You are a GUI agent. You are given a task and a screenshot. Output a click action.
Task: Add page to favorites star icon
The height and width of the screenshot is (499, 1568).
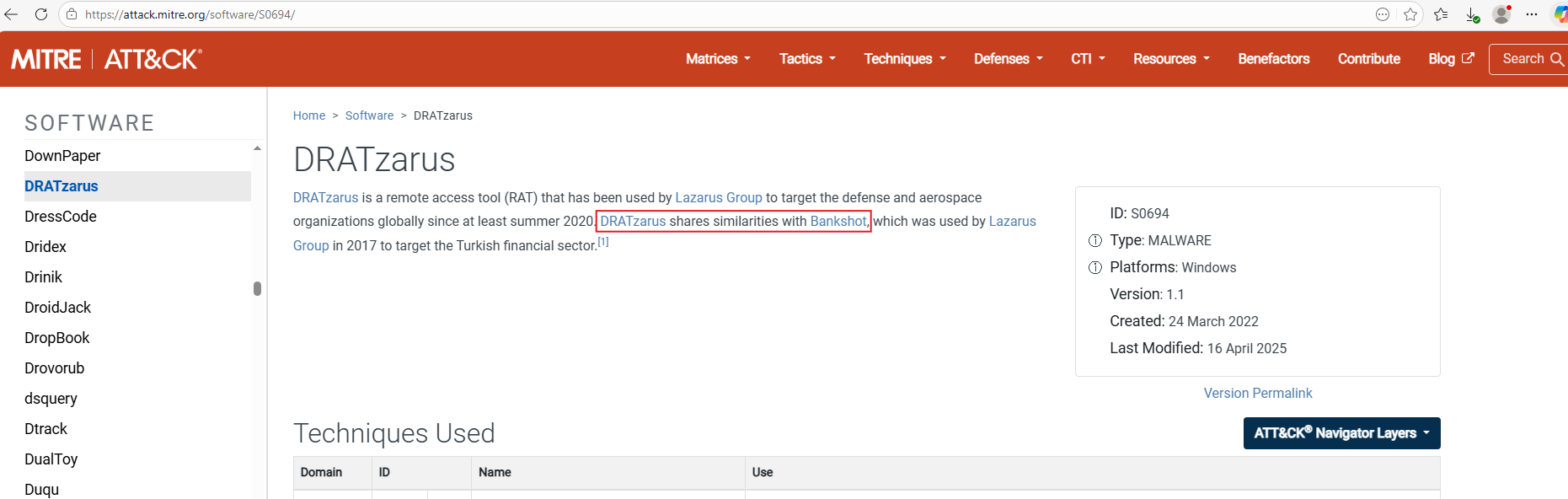pos(1410,14)
